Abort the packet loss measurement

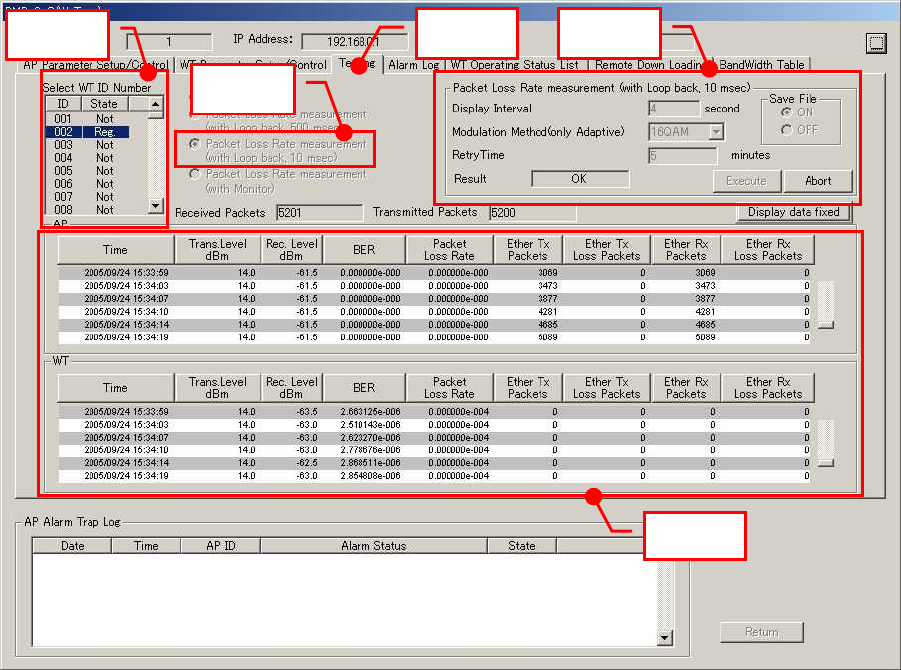click(x=818, y=181)
